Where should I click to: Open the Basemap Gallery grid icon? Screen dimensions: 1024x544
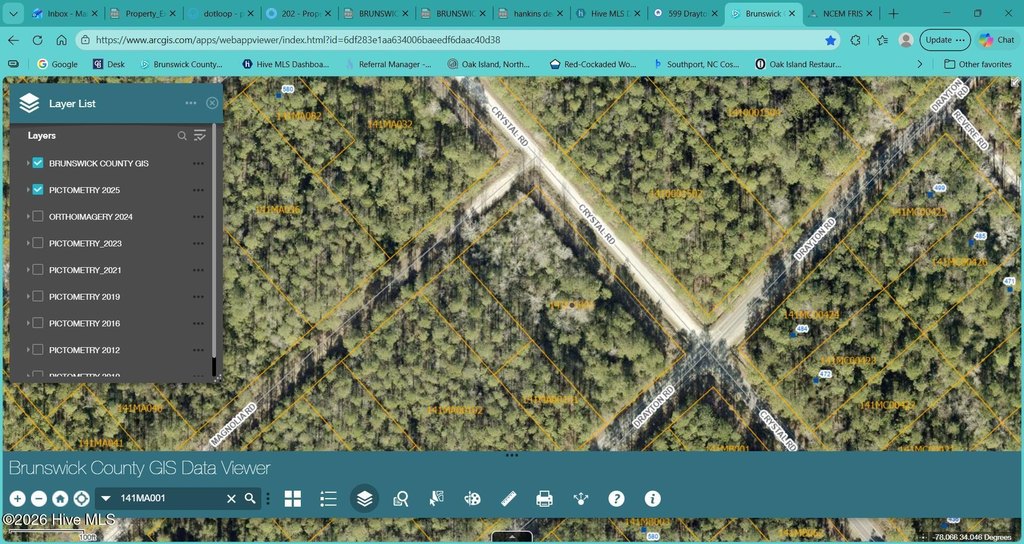point(293,498)
